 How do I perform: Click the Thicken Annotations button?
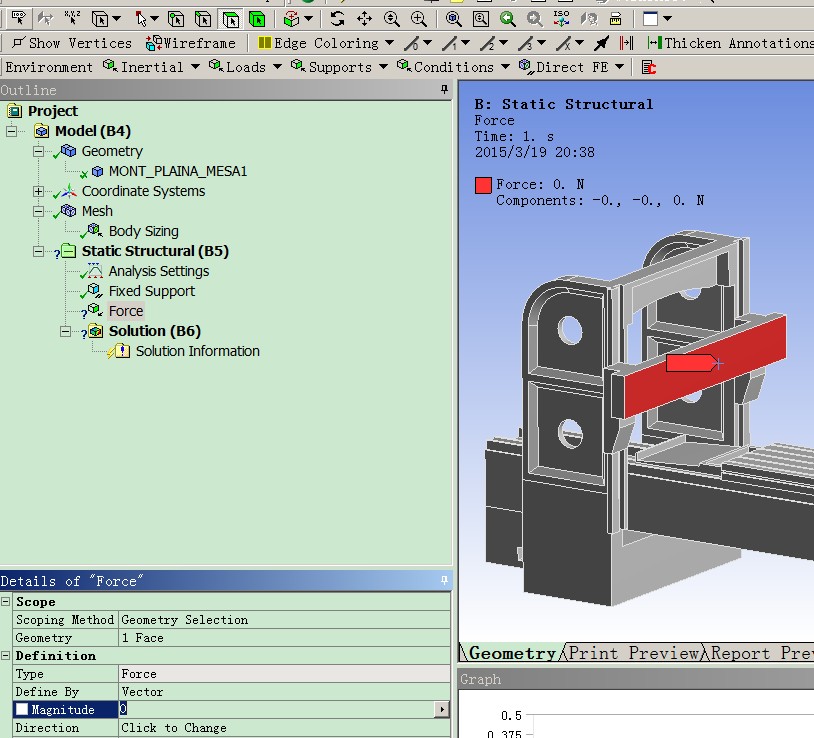[730, 43]
